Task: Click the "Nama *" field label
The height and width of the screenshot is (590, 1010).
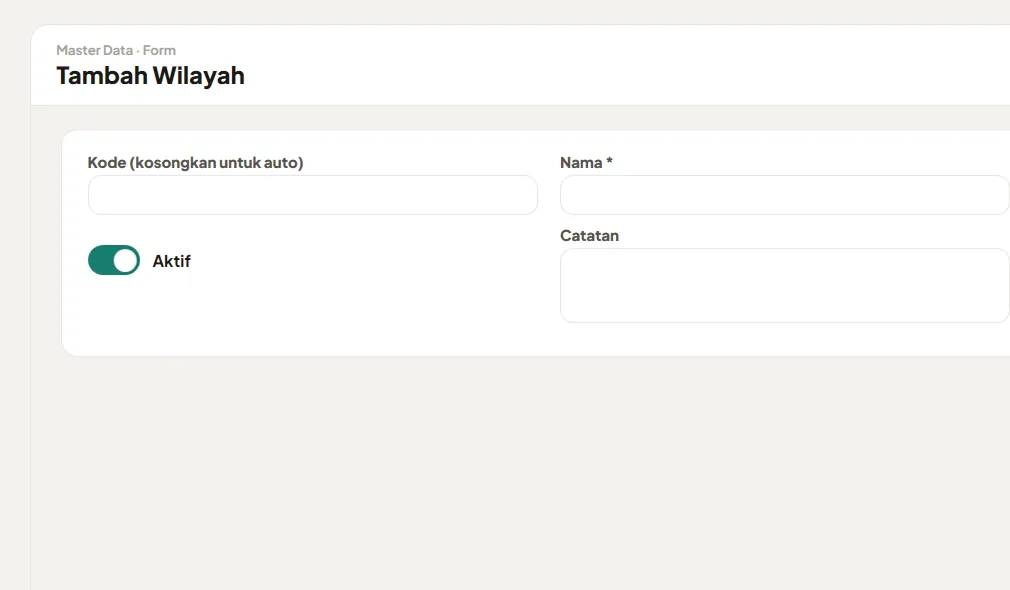Action: tap(586, 163)
